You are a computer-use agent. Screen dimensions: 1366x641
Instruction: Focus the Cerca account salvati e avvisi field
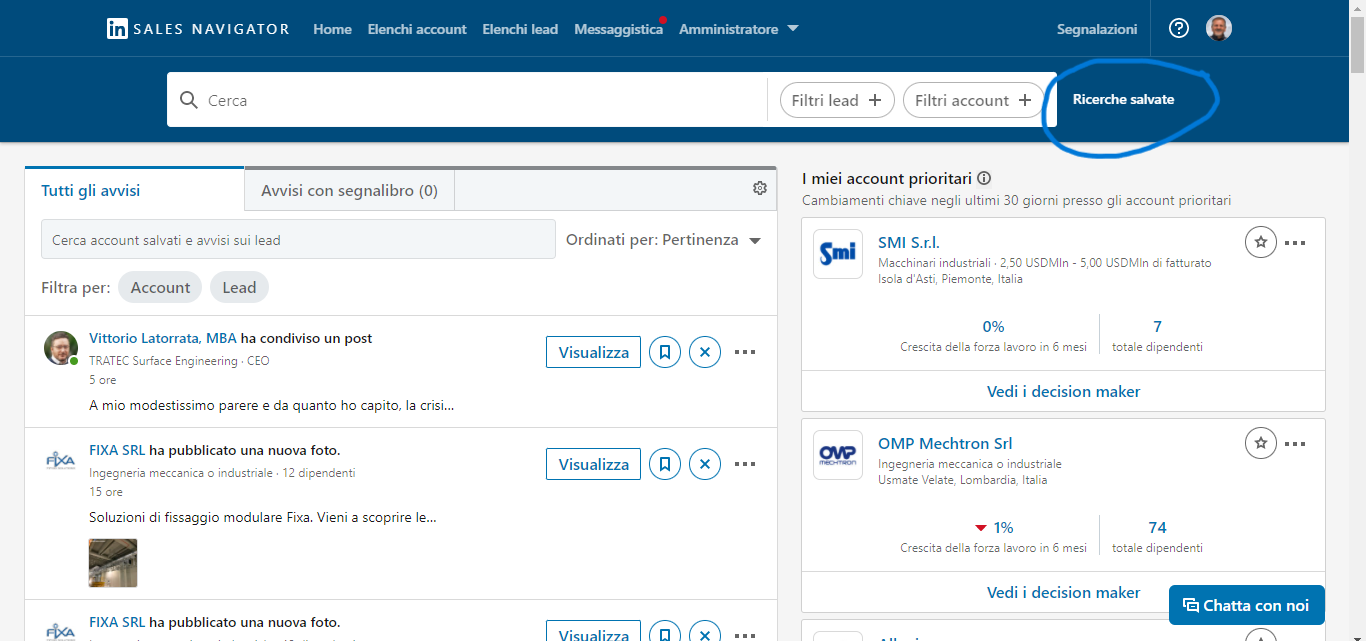[x=298, y=239]
